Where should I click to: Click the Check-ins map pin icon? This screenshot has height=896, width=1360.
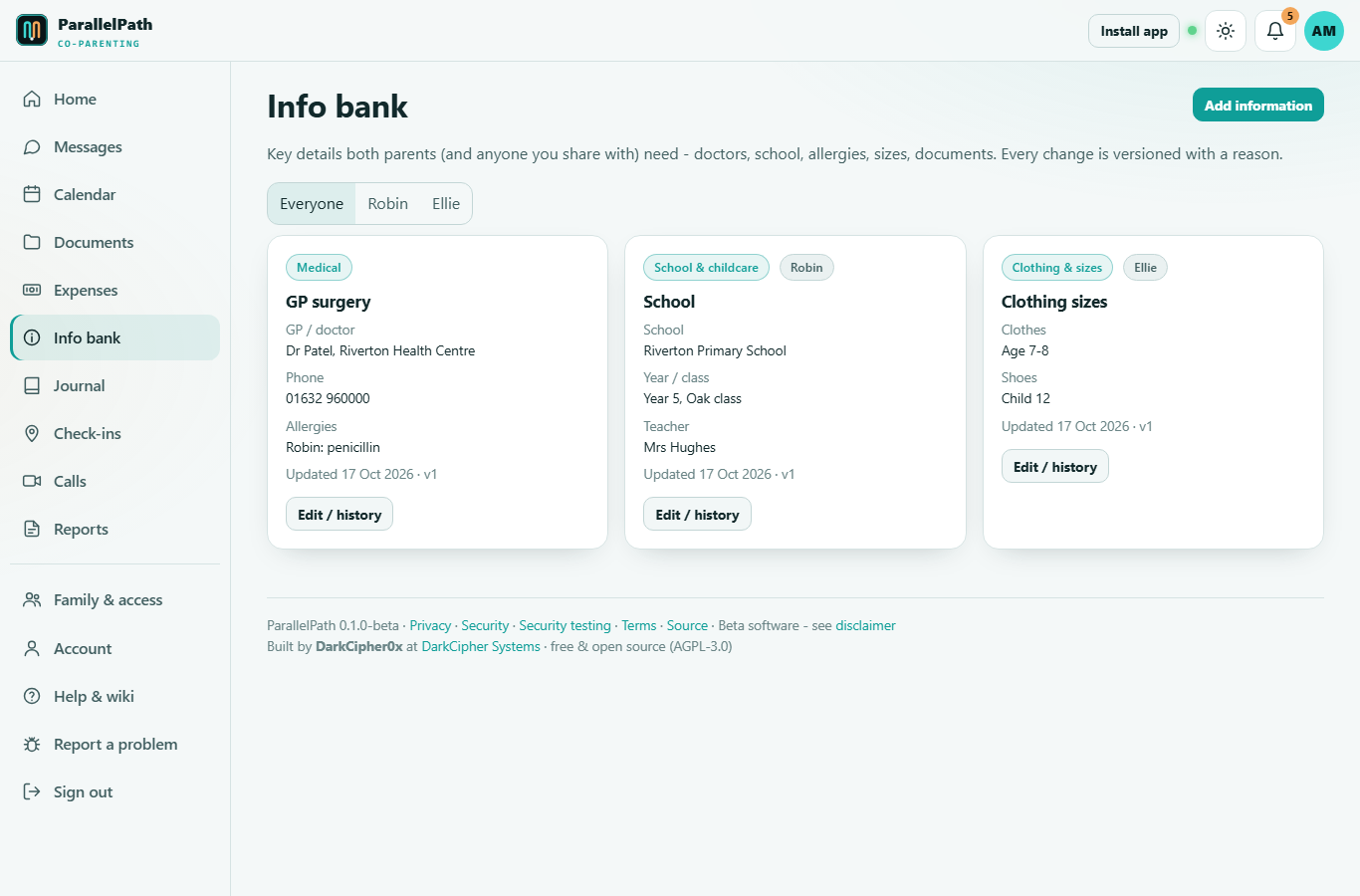tap(32, 433)
